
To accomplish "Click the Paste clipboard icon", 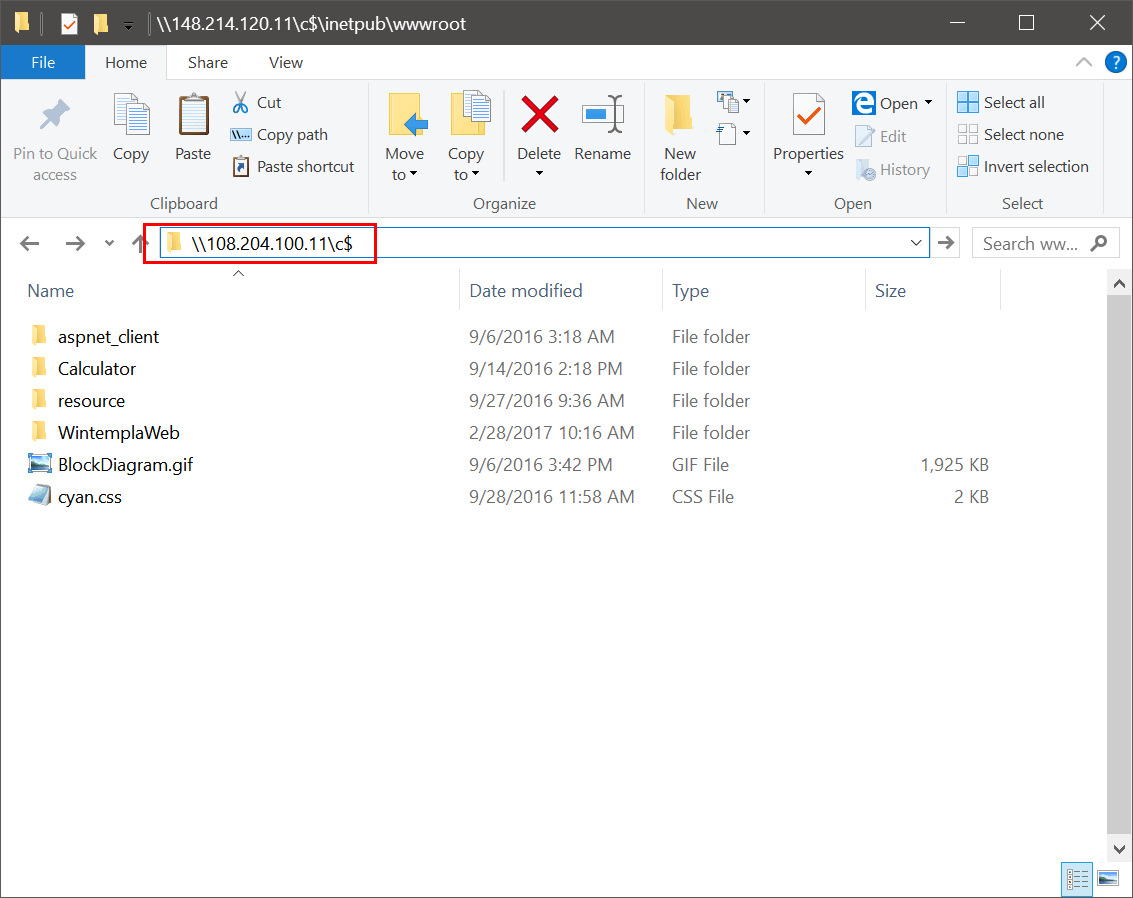I will tap(193, 116).
